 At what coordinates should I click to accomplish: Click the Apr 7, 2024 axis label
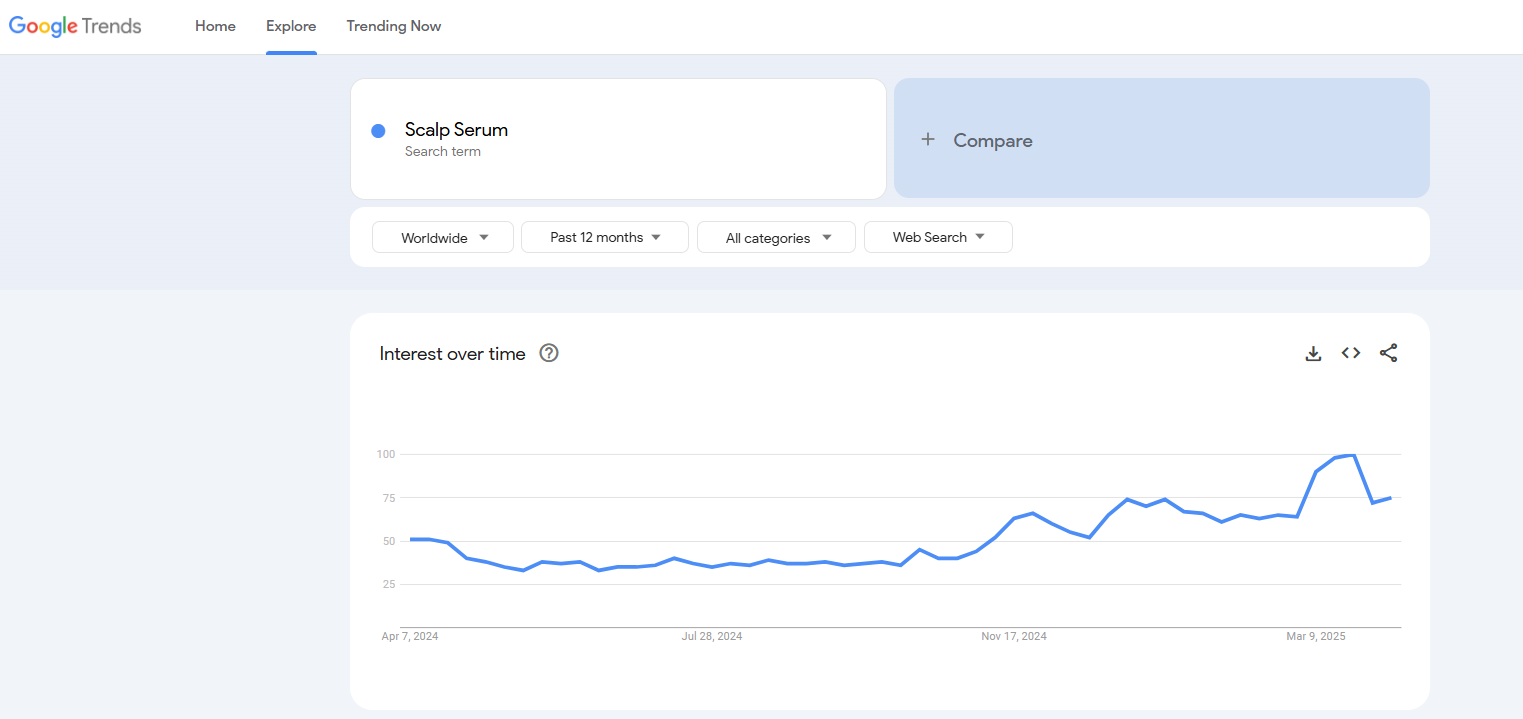[x=410, y=636]
